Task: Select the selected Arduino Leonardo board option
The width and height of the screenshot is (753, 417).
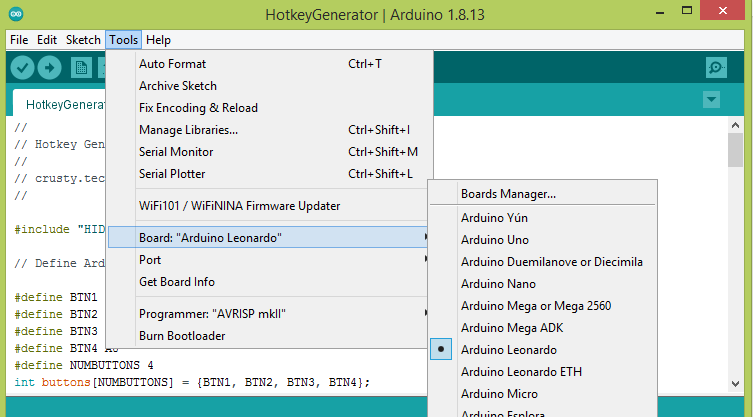Action: tap(508, 350)
